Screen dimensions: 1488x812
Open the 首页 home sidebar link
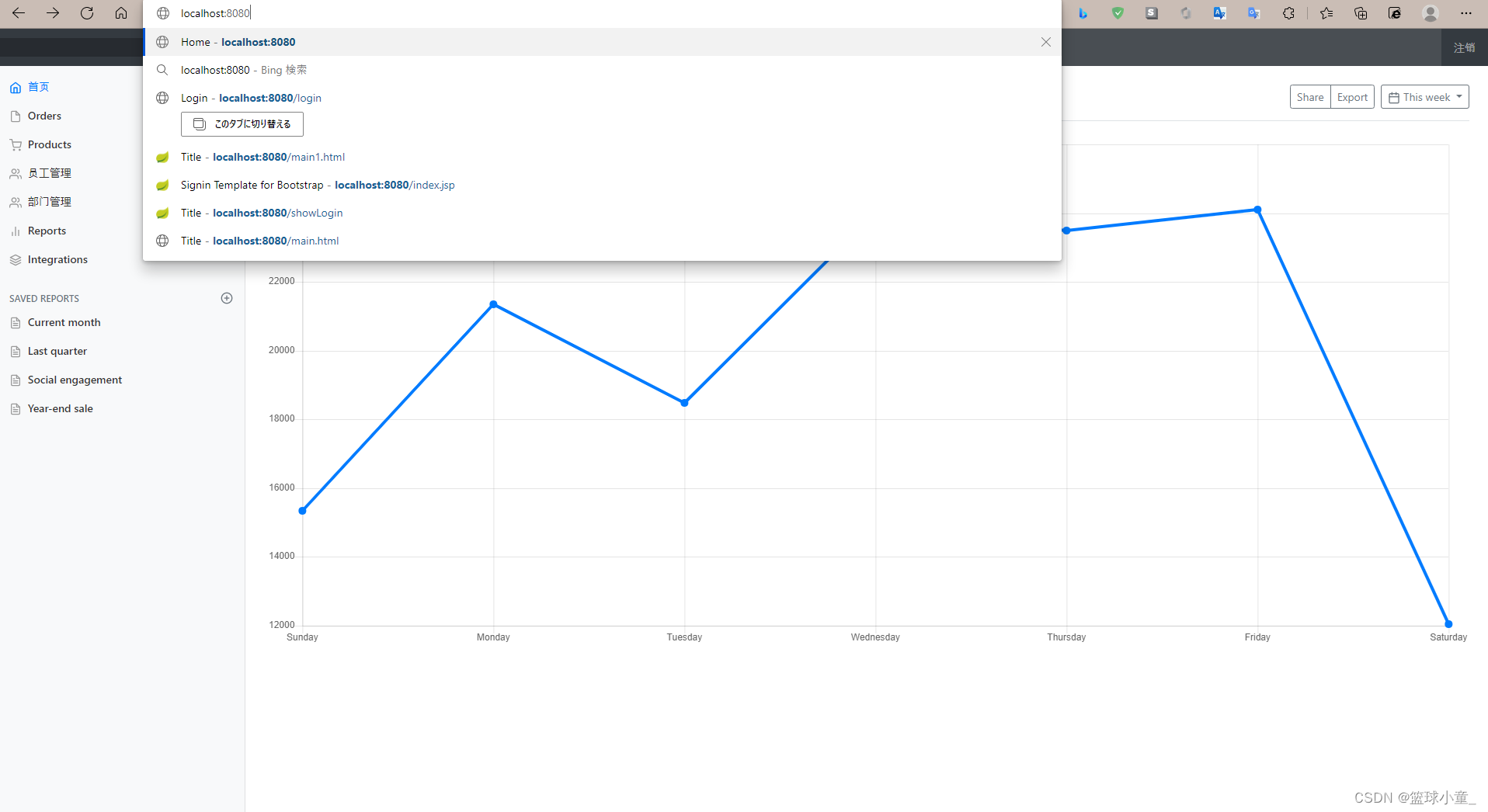(38, 87)
